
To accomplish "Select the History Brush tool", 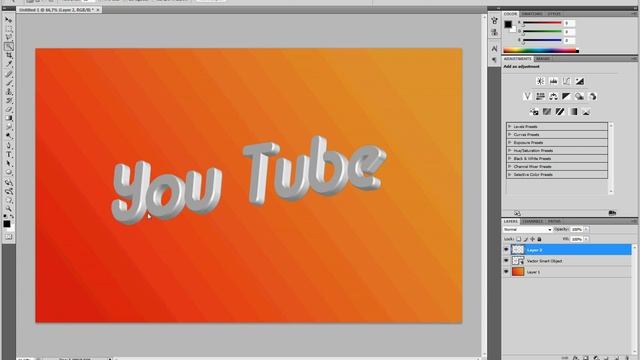I will click(x=9, y=101).
